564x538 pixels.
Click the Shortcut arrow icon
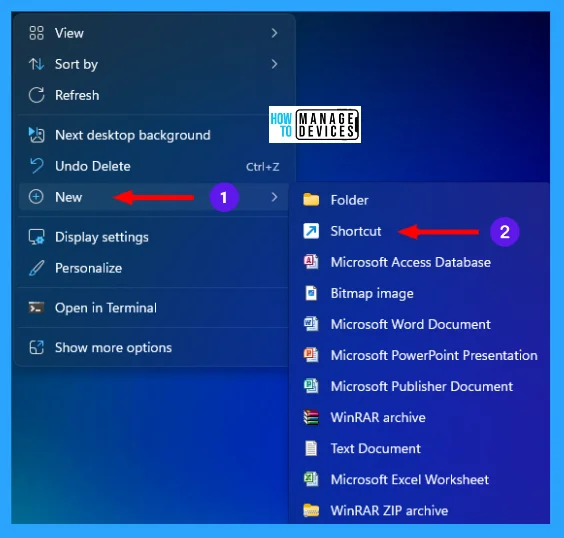[x=311, y=231]
